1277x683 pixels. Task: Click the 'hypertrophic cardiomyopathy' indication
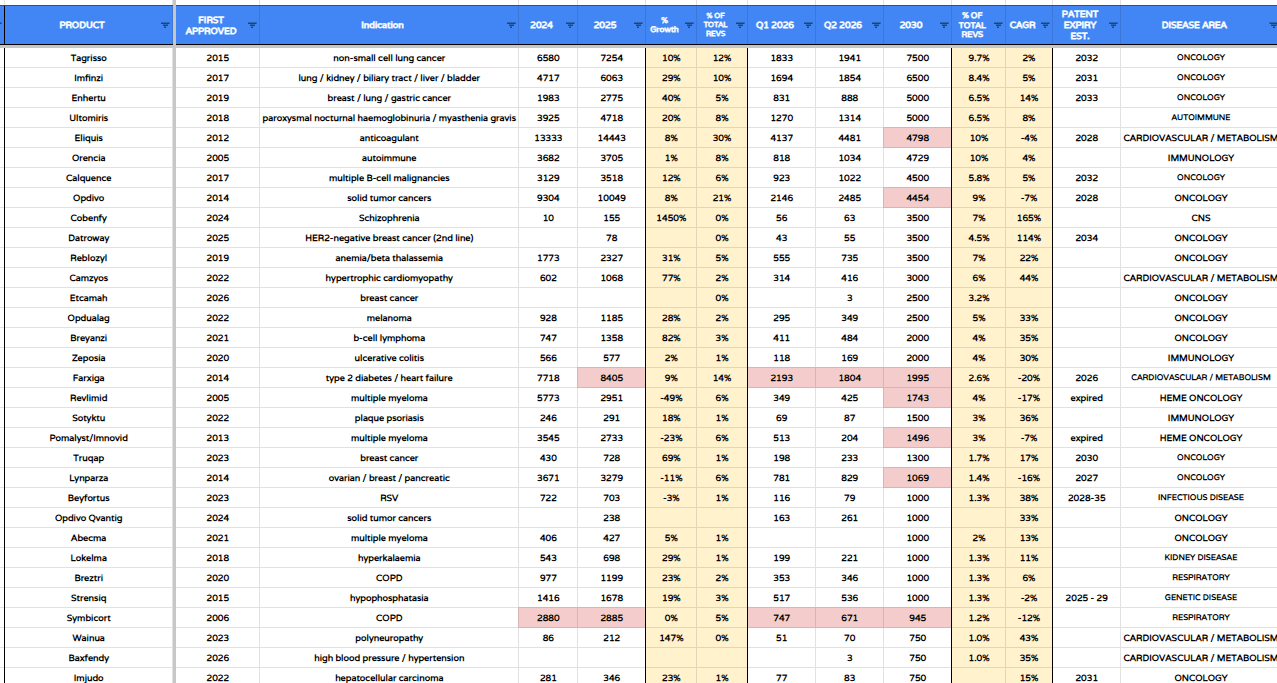(x=389, y=278)
